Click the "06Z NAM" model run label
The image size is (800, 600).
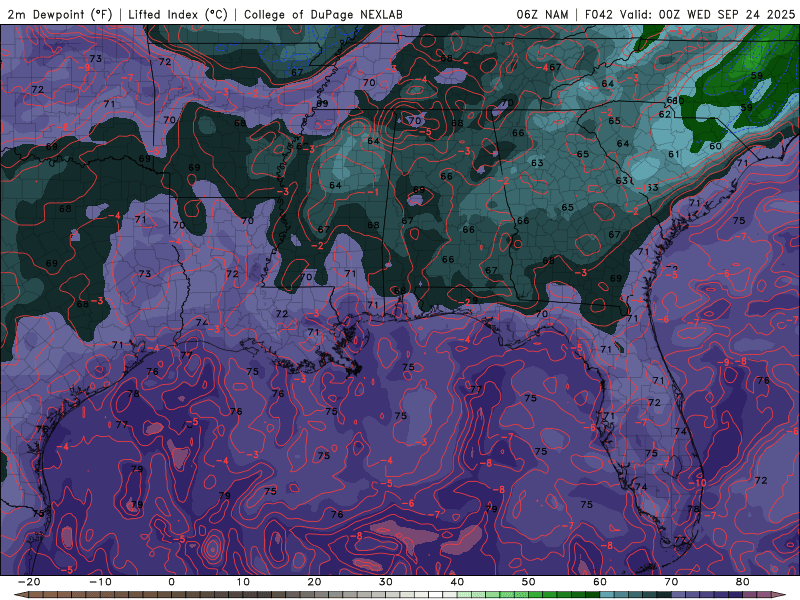point(542,14)
